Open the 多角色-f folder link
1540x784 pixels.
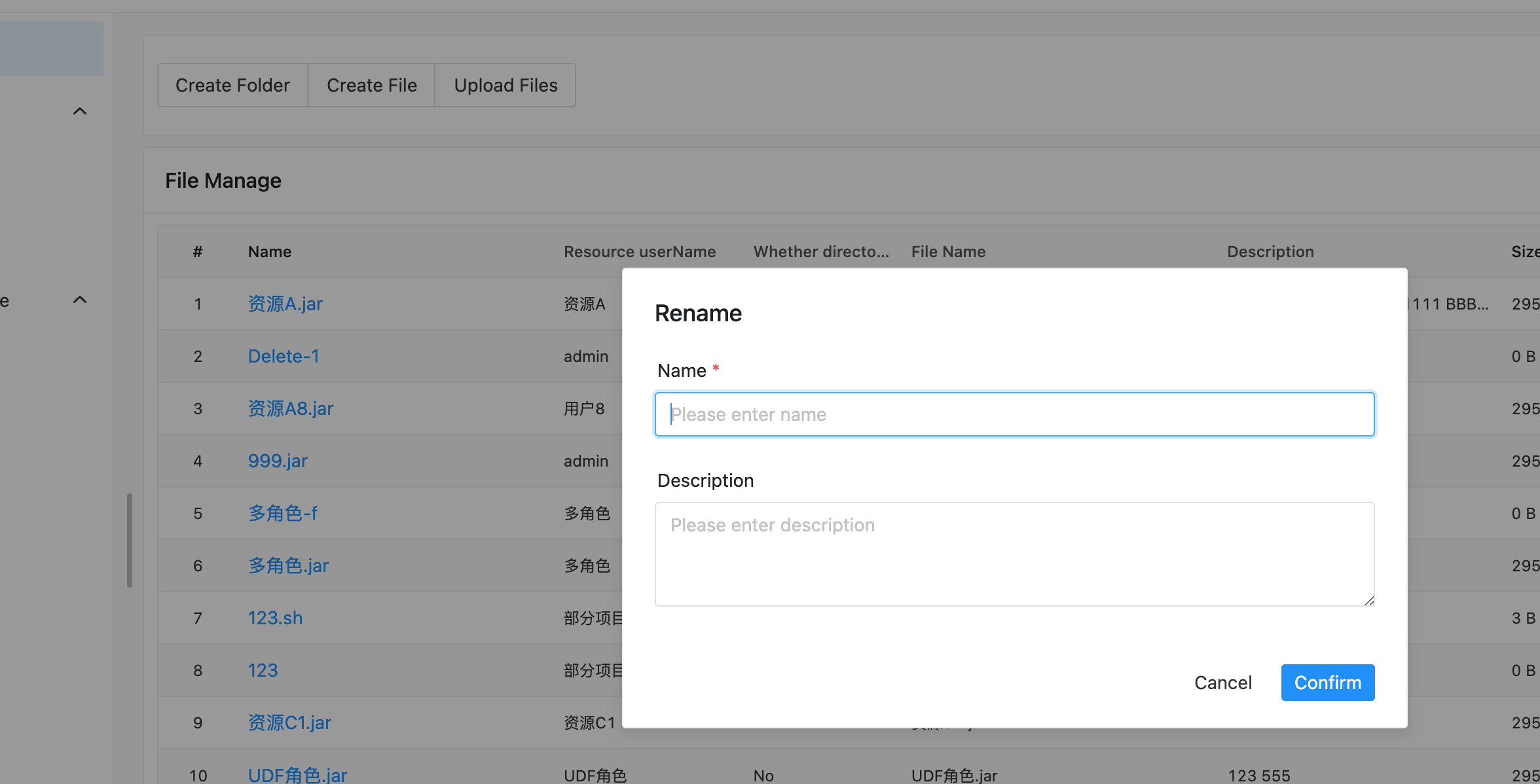pos(282,513)
